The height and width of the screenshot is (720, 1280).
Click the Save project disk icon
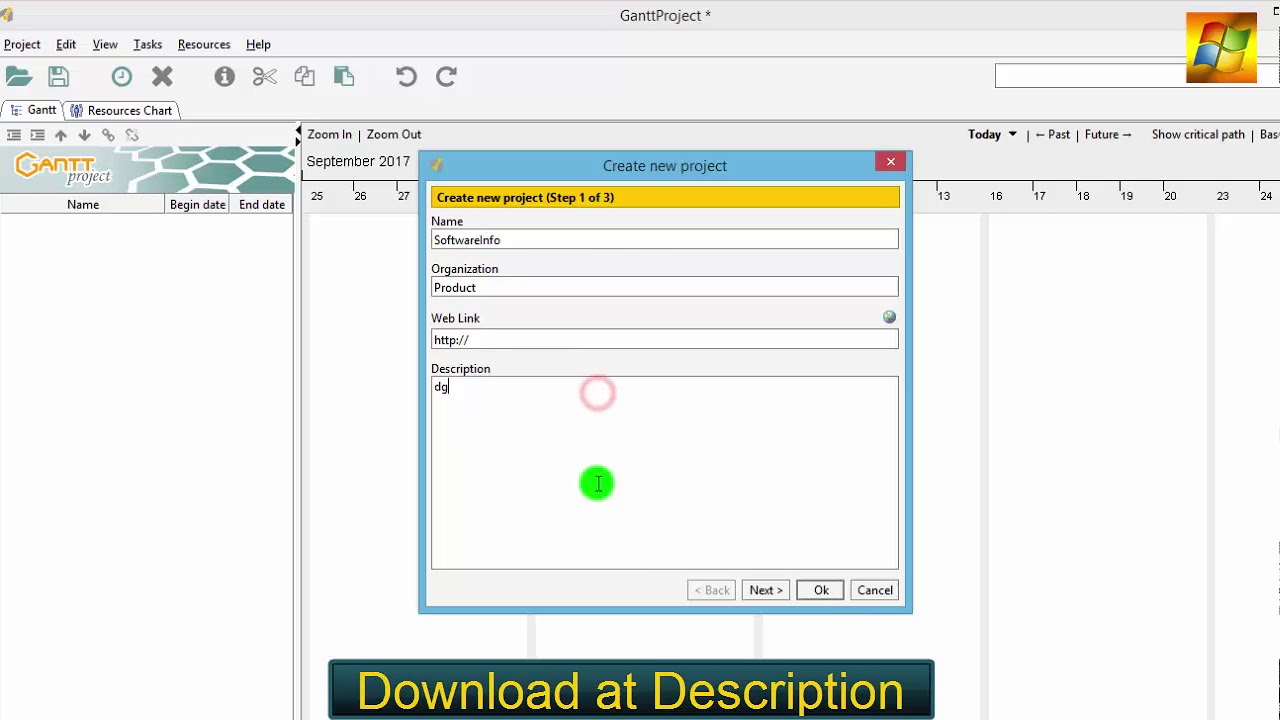58,76
